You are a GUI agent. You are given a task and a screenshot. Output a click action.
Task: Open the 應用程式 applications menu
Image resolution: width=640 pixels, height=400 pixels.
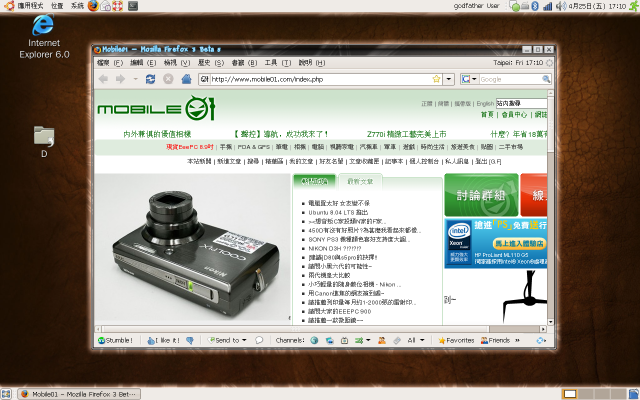tap(24, 6)
